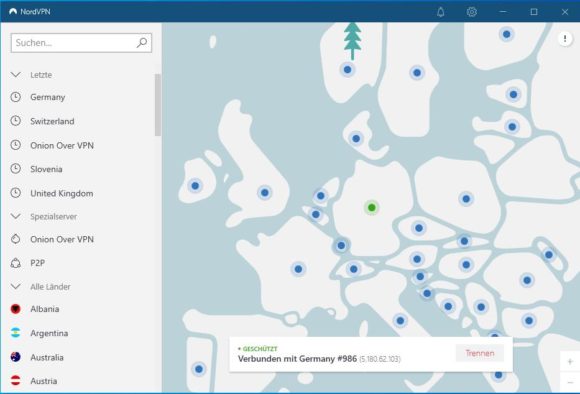Image resolution: width=580 pixels, height=394 pixels.
Task: Click clock icon beside Germany recent entry
Action: (x=16, y=97)
